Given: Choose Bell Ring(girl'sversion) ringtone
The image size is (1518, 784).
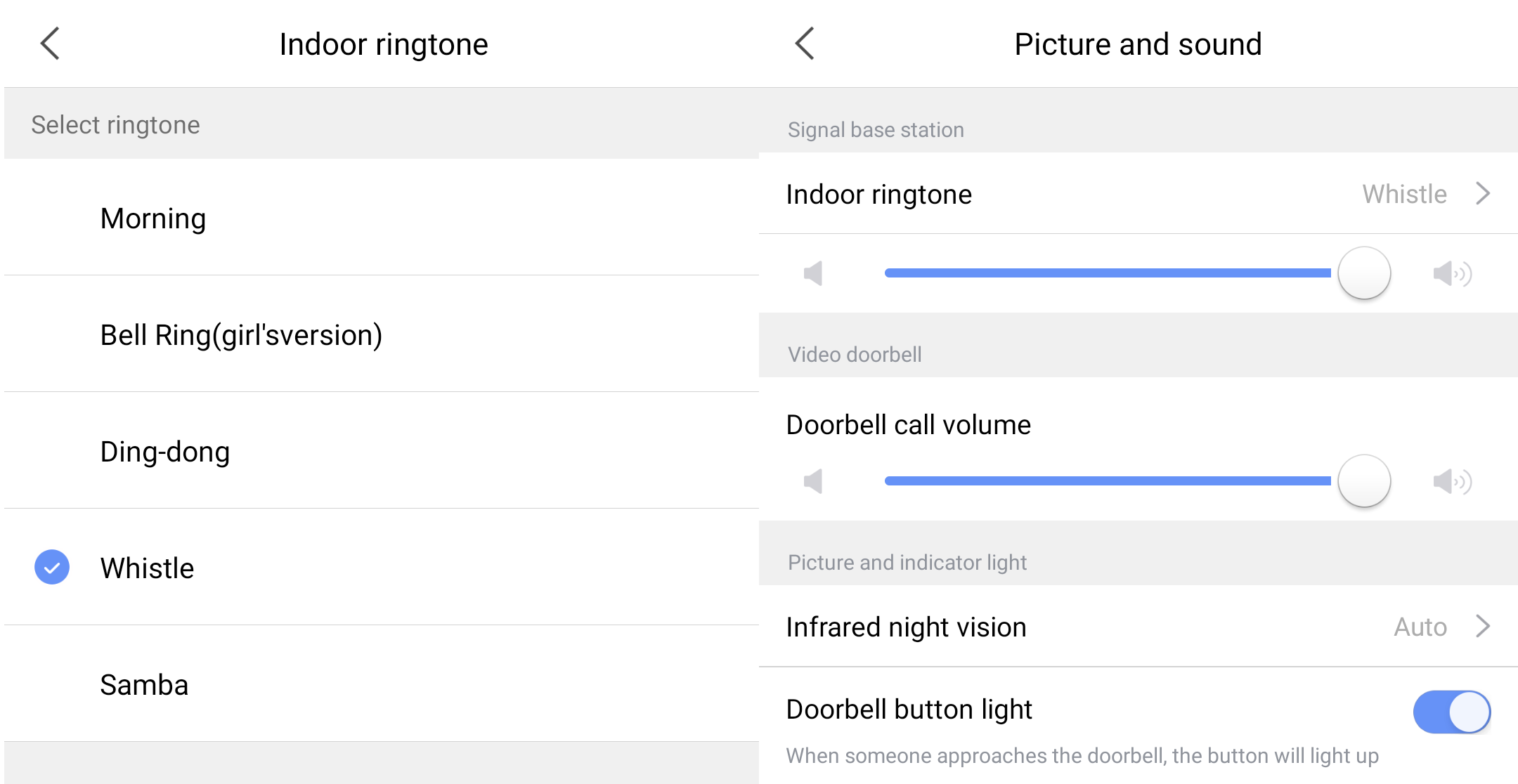Looking at the screenshot, I should (241, 335).
